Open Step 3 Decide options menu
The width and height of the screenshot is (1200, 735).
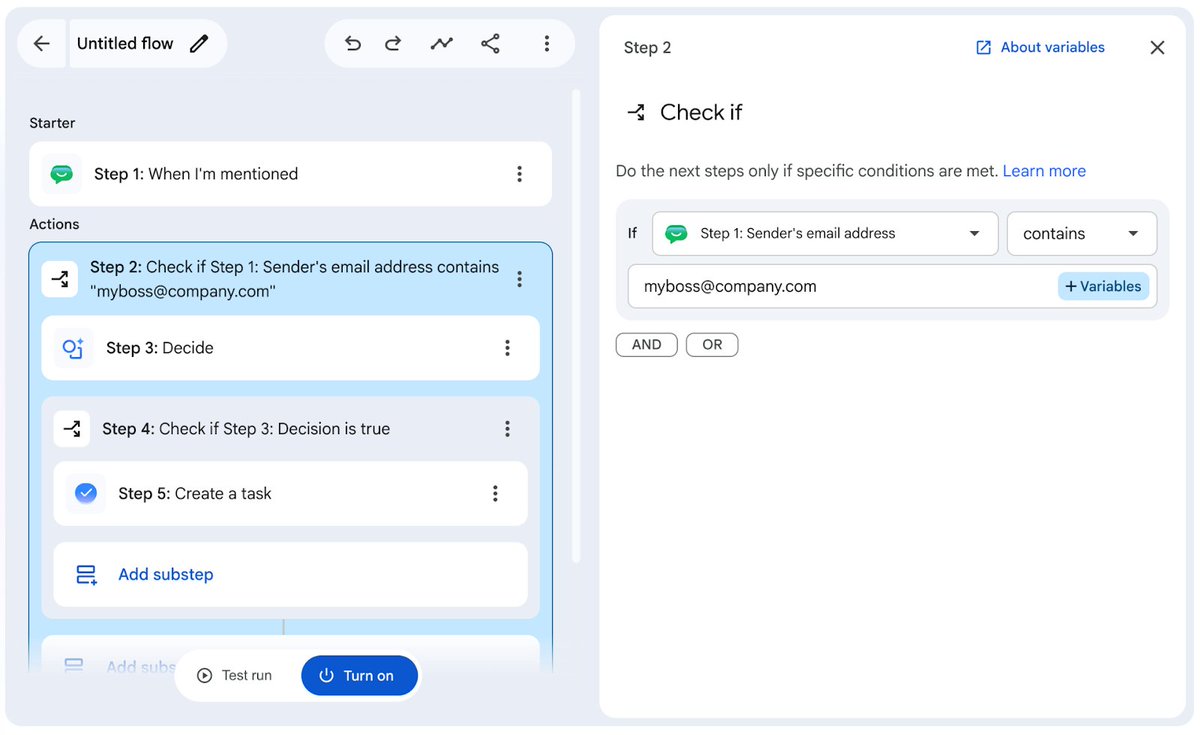[507, 348]
